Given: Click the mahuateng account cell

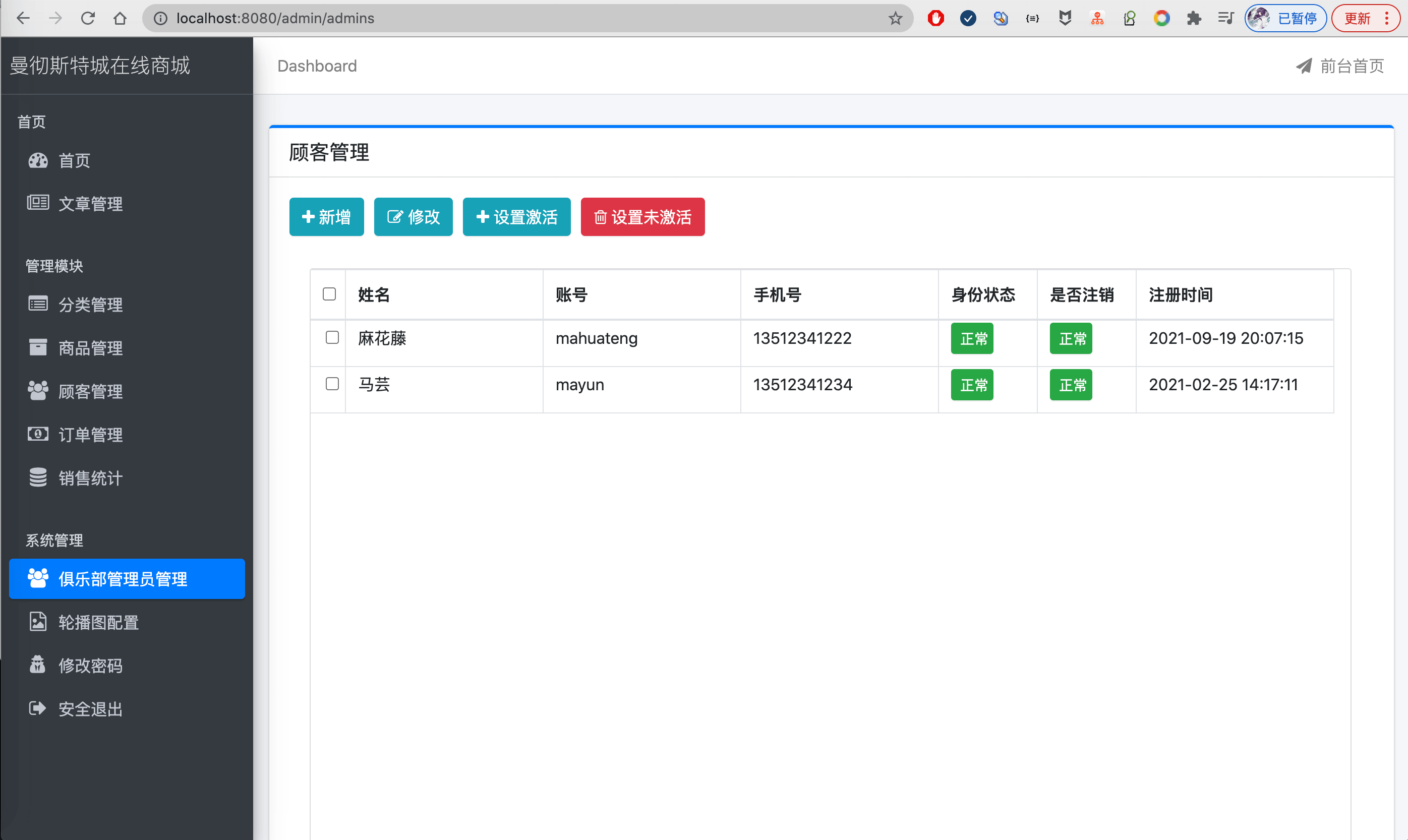Looking at the screenshot, I should (x=597, y=338).
